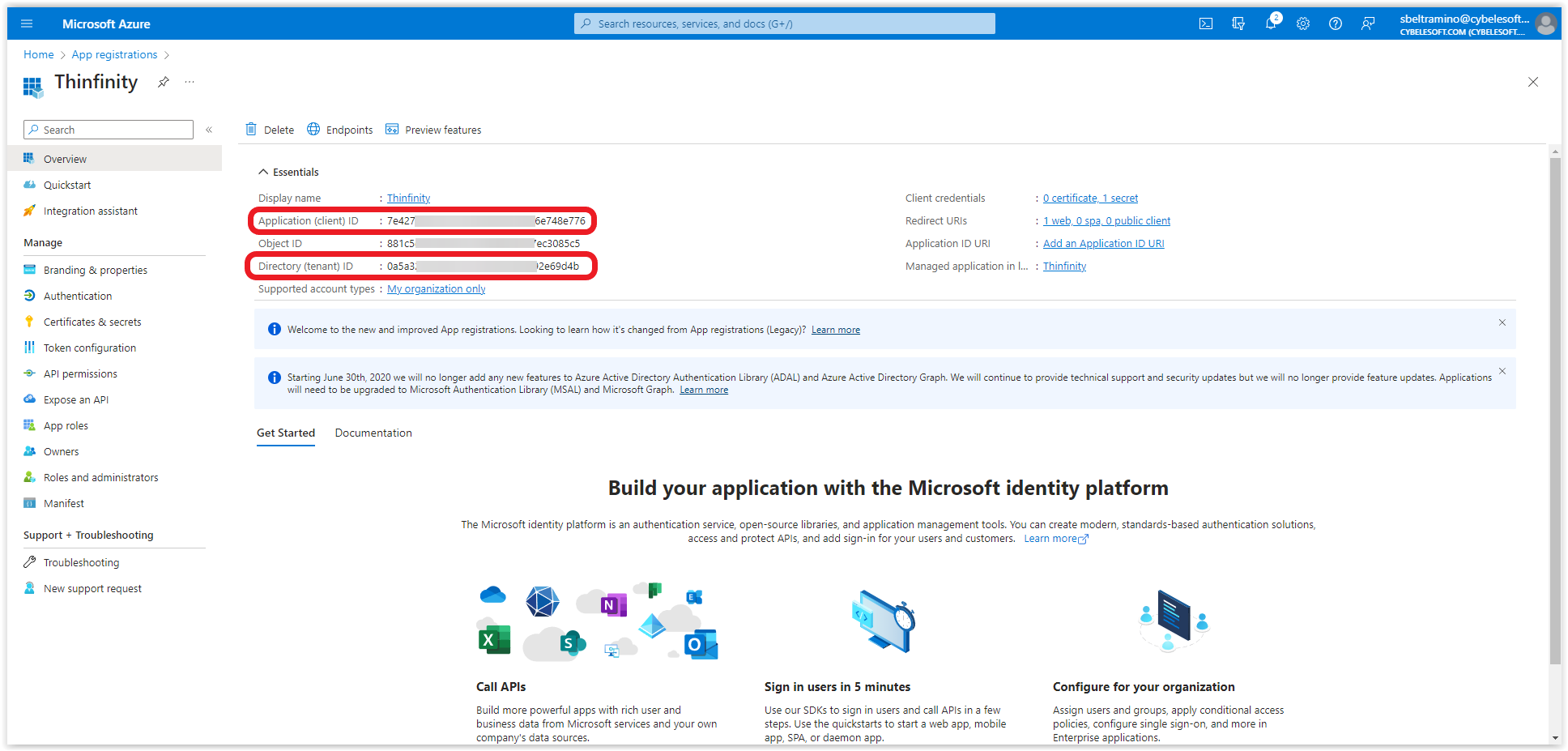Switch to the Documentation tab
The image size is (1568, 751).
(x=373, y=433)
